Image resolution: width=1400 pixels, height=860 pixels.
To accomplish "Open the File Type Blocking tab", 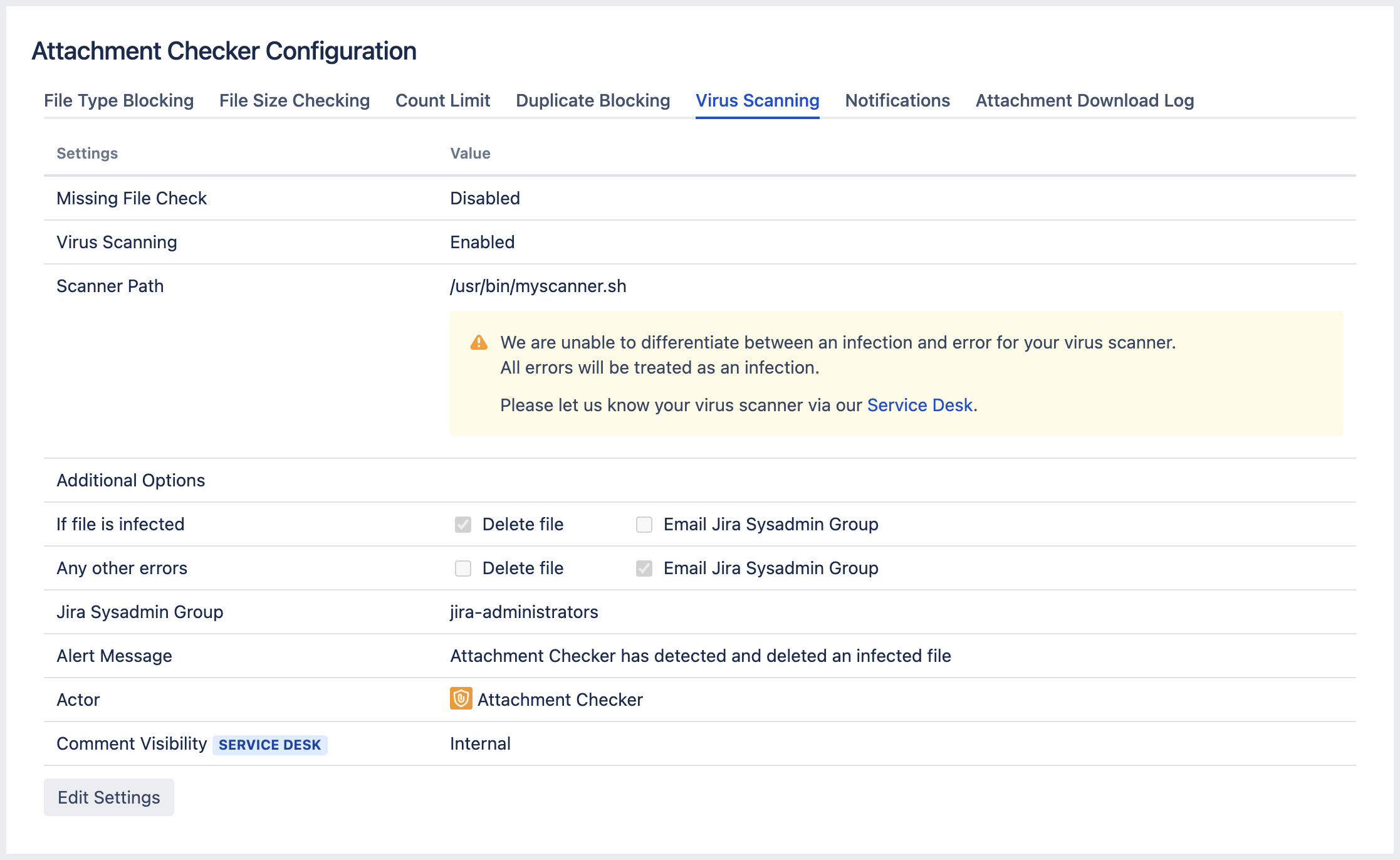I will [118, 100].
